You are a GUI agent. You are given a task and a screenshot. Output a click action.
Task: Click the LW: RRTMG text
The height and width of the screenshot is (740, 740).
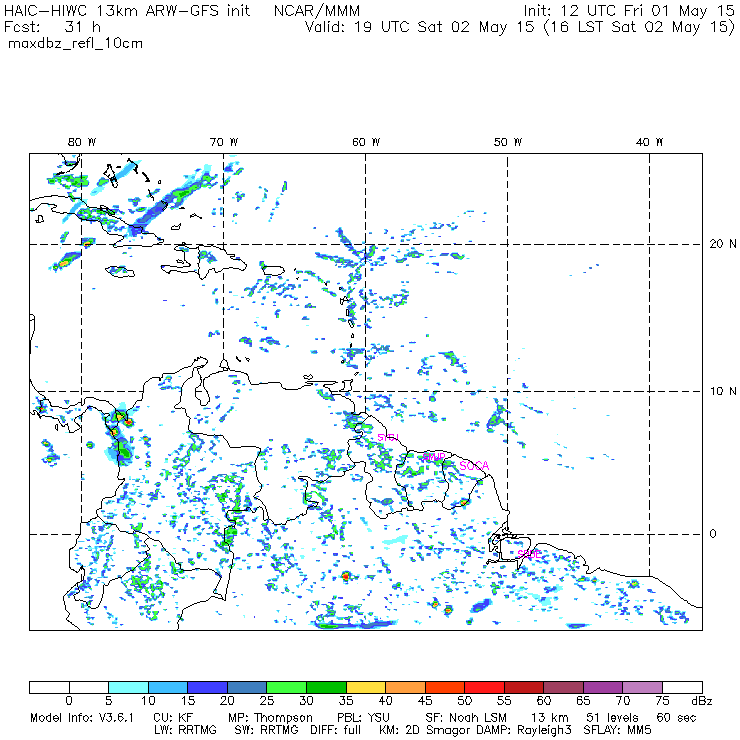[x=185, y=730]
